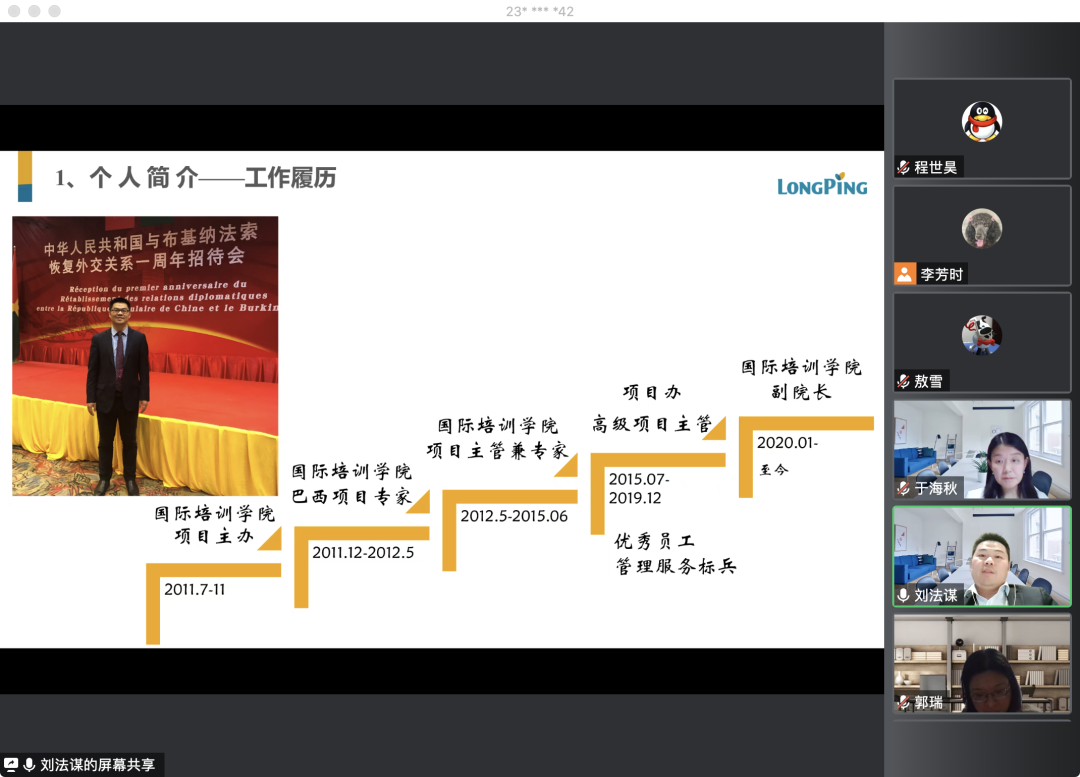Click participant name 李芳时

point(942,274)
